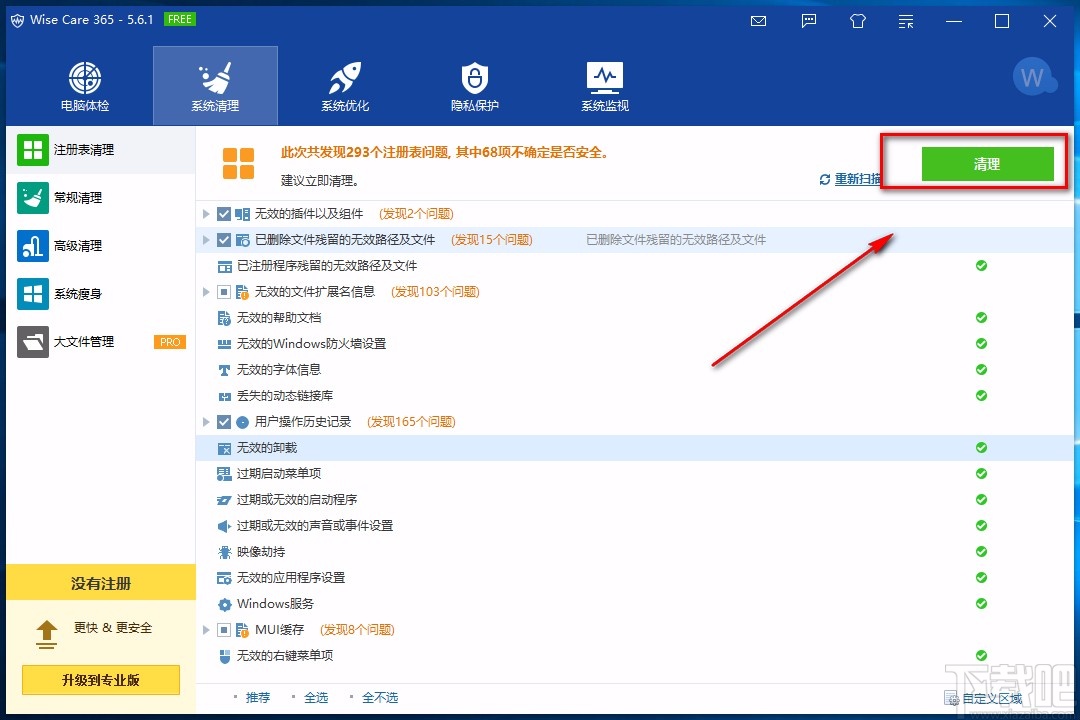Image resolution: width=1080 pixels, height=720 pixels.
Task: Click font T icon beside 无效的字体信息
Action: (225, 370)
